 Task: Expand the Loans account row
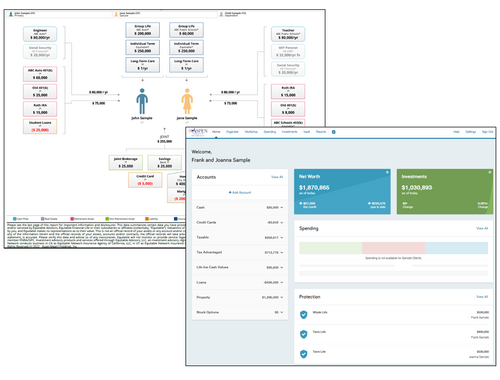point(240,282)
